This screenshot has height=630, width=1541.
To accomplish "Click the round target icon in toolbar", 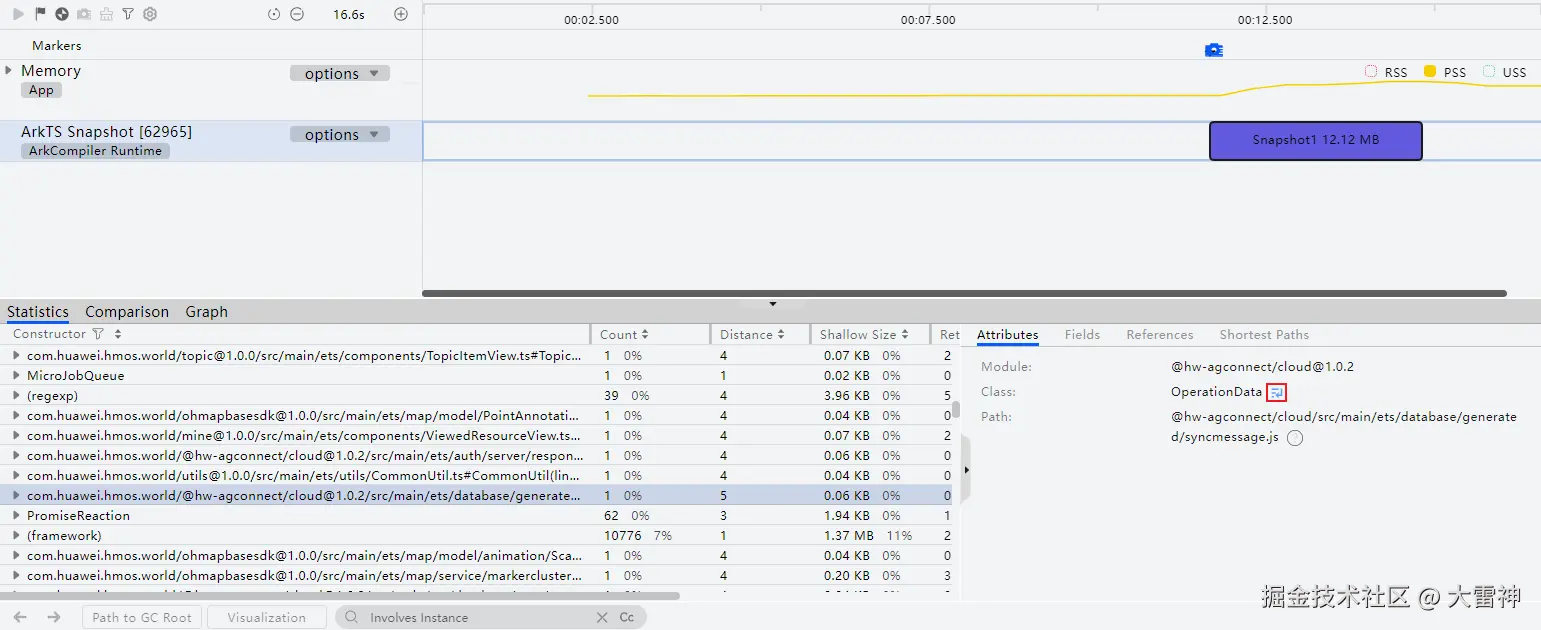I will coord(62,14).
